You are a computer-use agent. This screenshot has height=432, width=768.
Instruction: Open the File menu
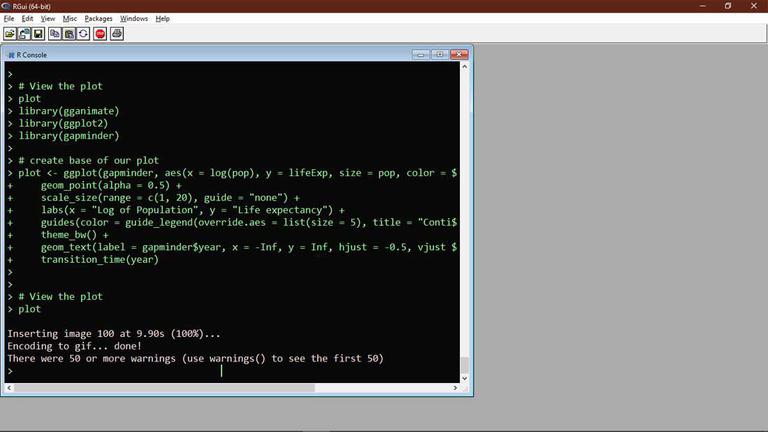point(9,19)
